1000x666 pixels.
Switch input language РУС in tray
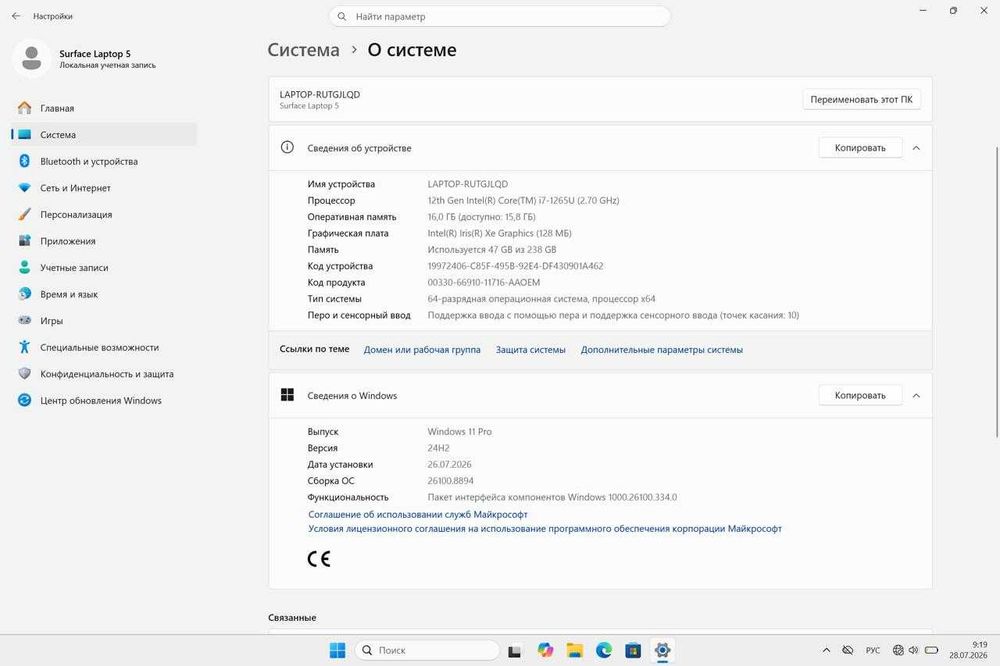coord(872,650)
